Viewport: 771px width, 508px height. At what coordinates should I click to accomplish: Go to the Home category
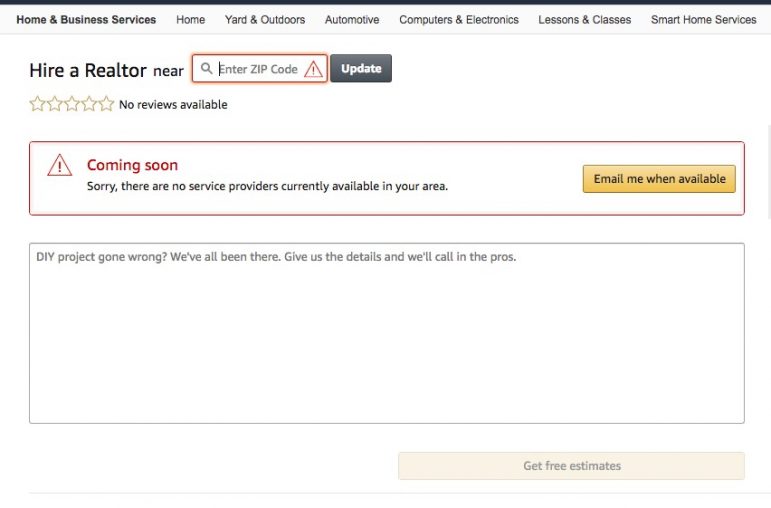coord(190,20)
